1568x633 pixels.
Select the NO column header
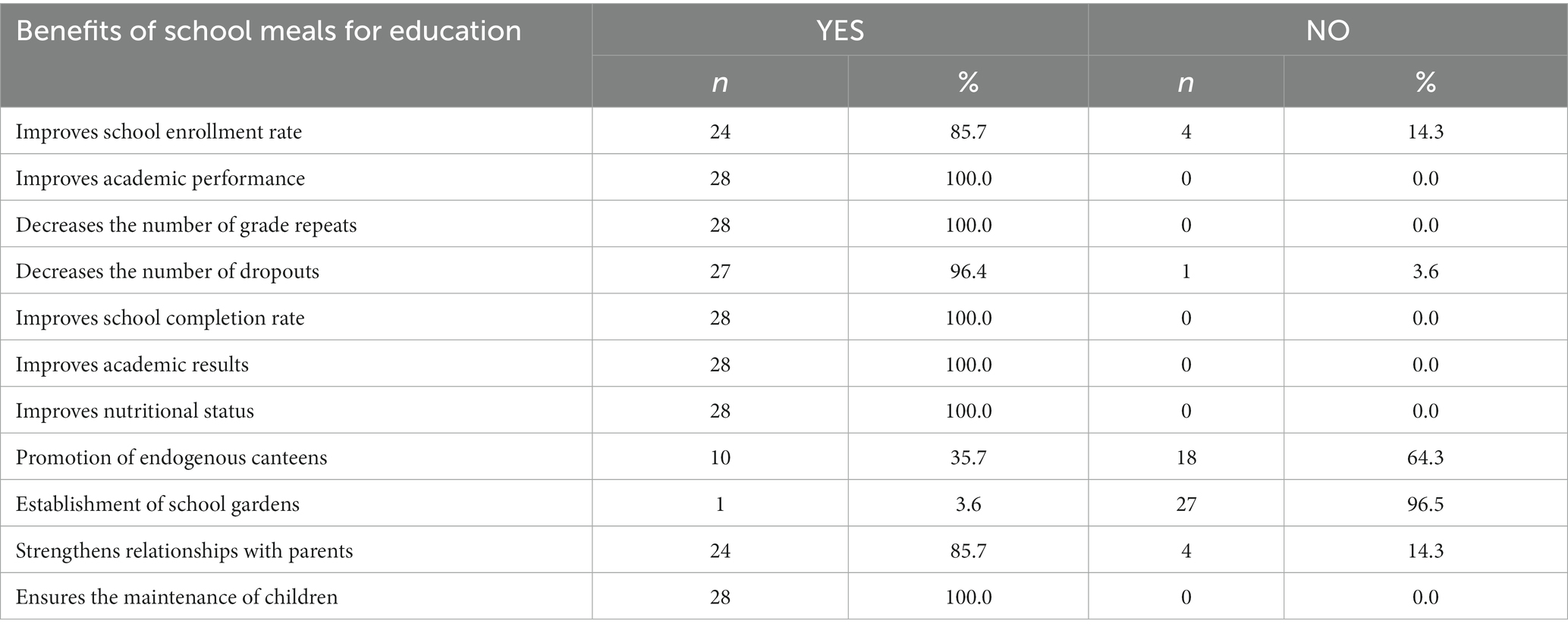pos(1328,30)
